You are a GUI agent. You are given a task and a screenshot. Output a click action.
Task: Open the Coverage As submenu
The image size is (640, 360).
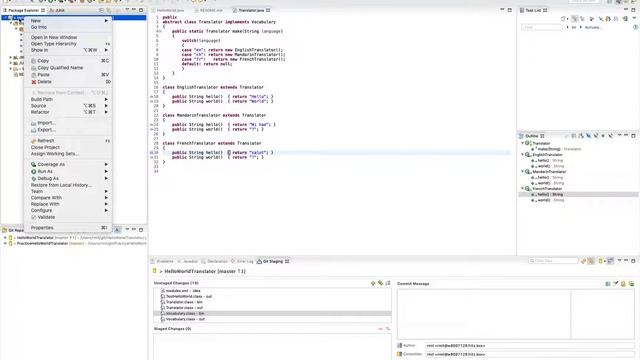point(68,164)
